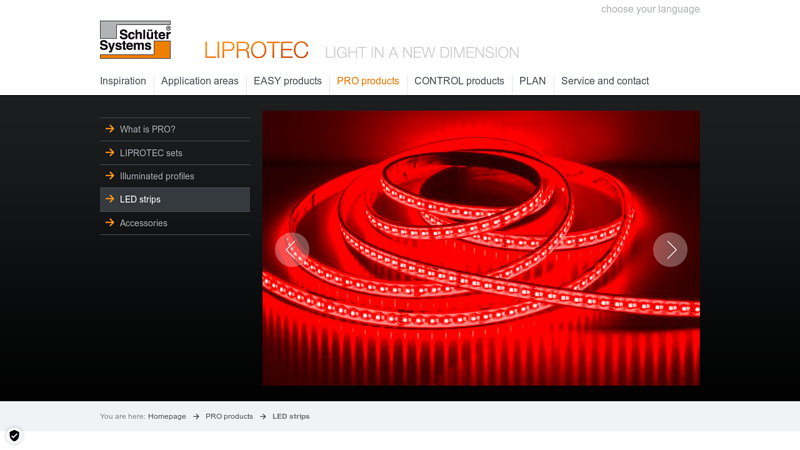Show the next slideshow image arrow
The height and width of the screenshot is (450, 800).
tap(670, 249)
